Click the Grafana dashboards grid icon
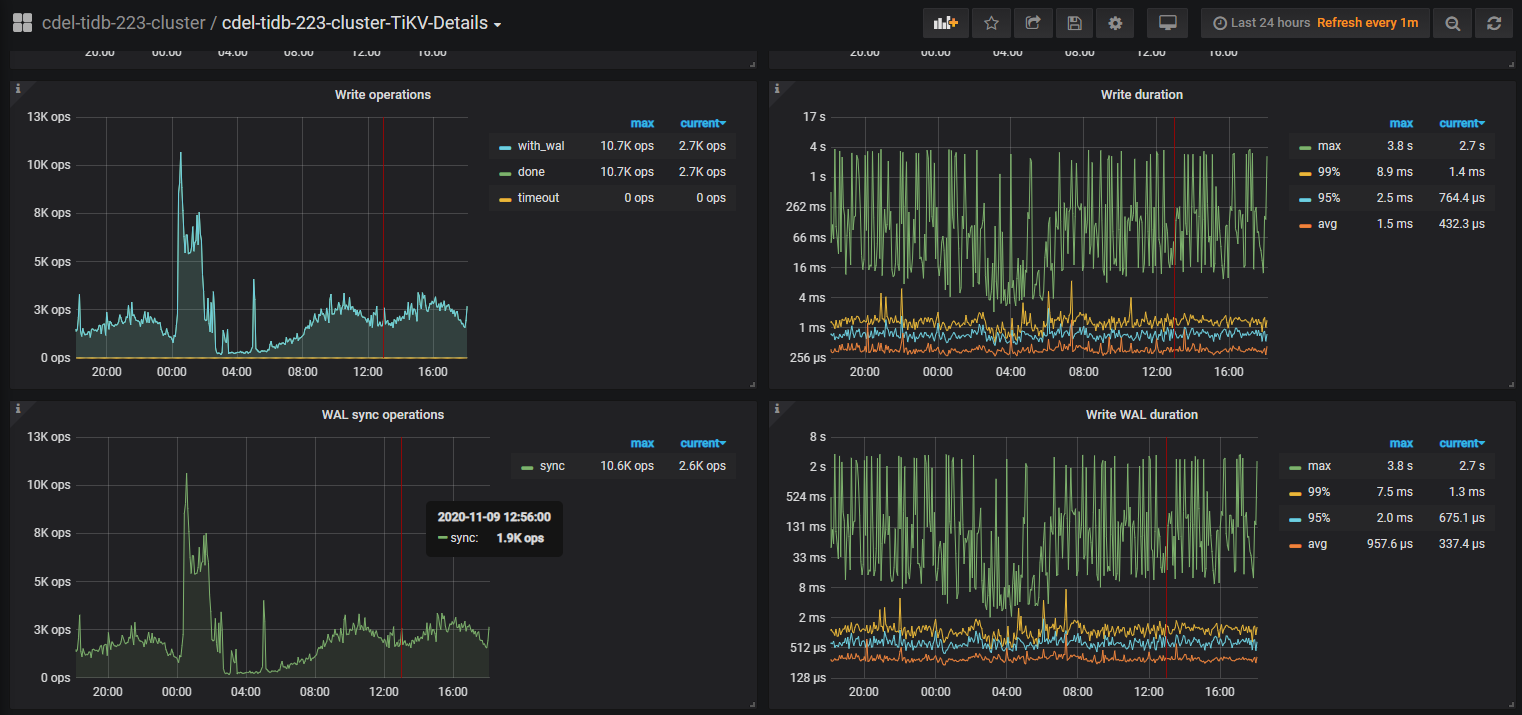The image size is (1522, 715). [x=22, y=23]
